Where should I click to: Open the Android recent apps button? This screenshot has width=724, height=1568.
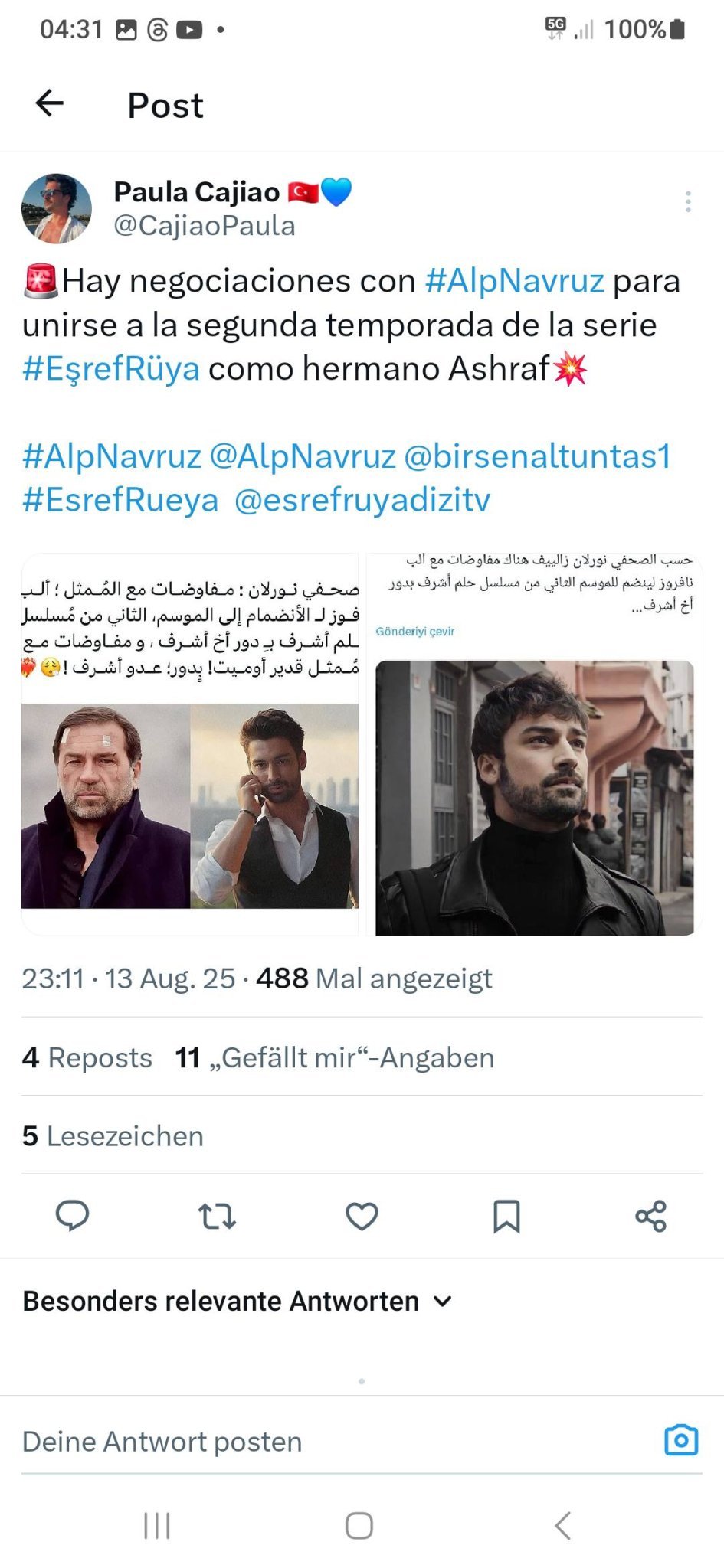pyautogui.click(x=157, y=1525)
